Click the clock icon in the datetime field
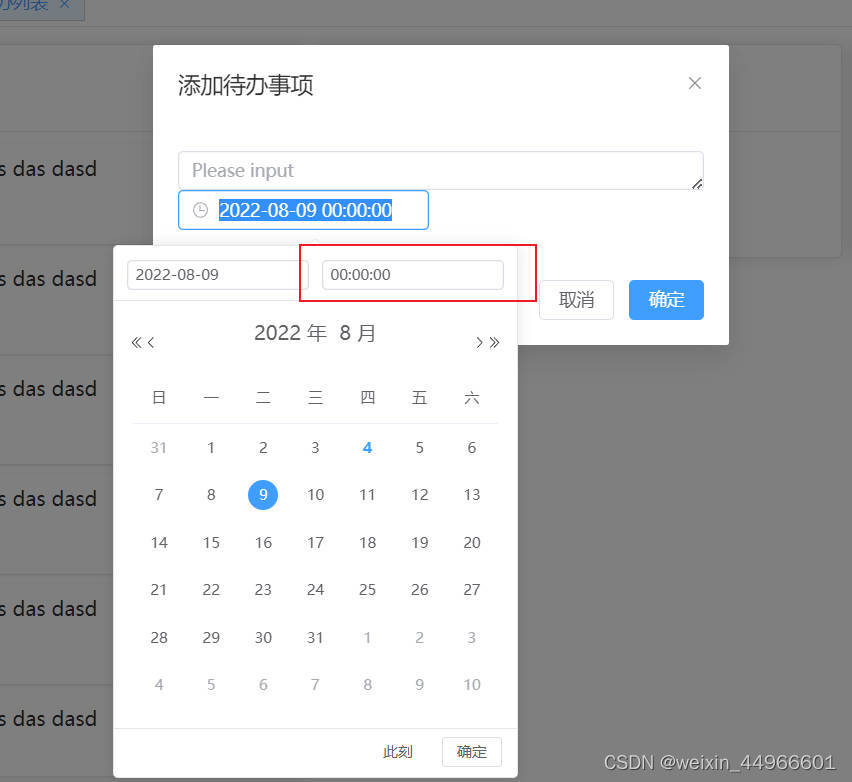Viewport: 852px width, 782px height. (202, 210)
